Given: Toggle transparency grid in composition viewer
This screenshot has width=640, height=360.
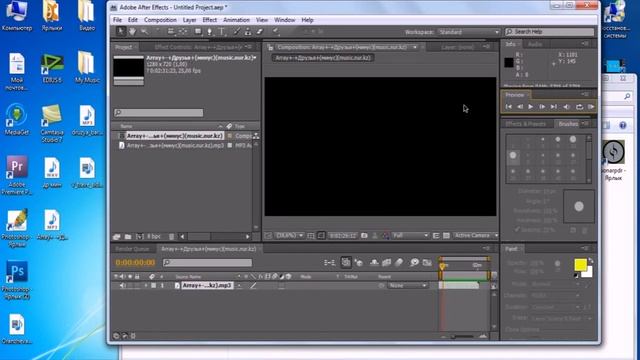Looking at the screenshot, I should point(446,236).
